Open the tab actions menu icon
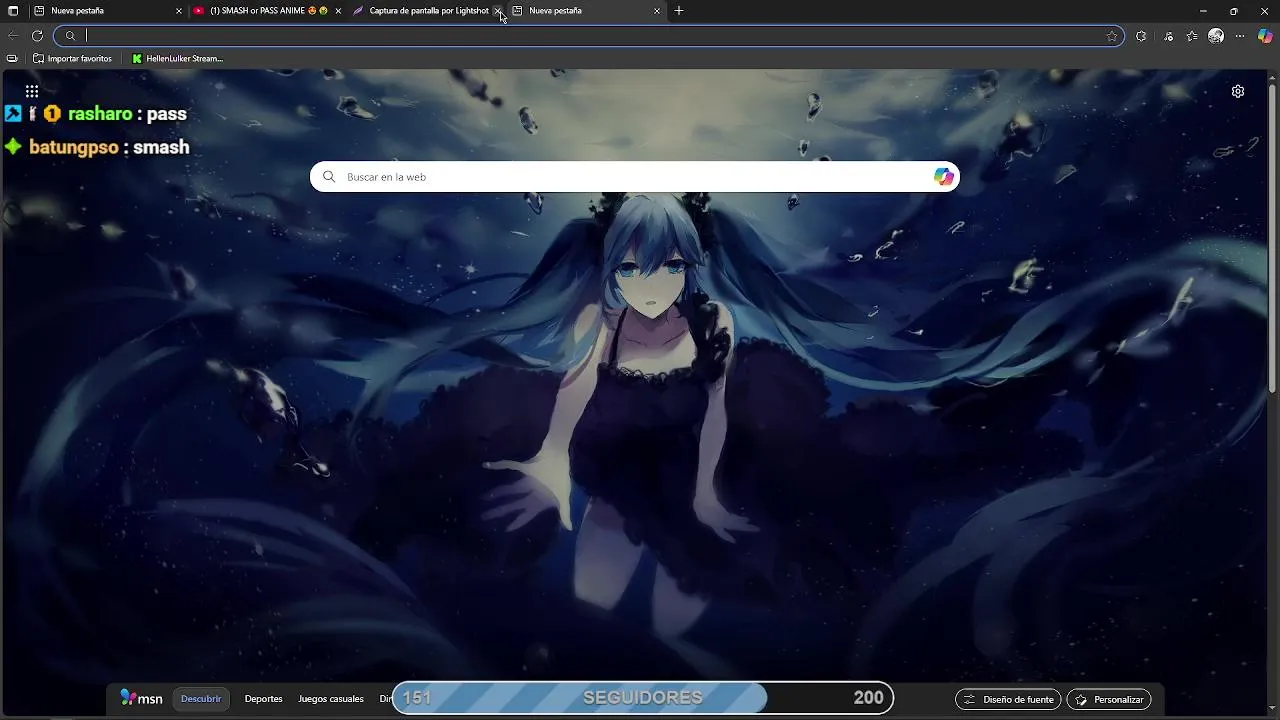Viewport: 1280px width, 720px height. pos(13,11)
